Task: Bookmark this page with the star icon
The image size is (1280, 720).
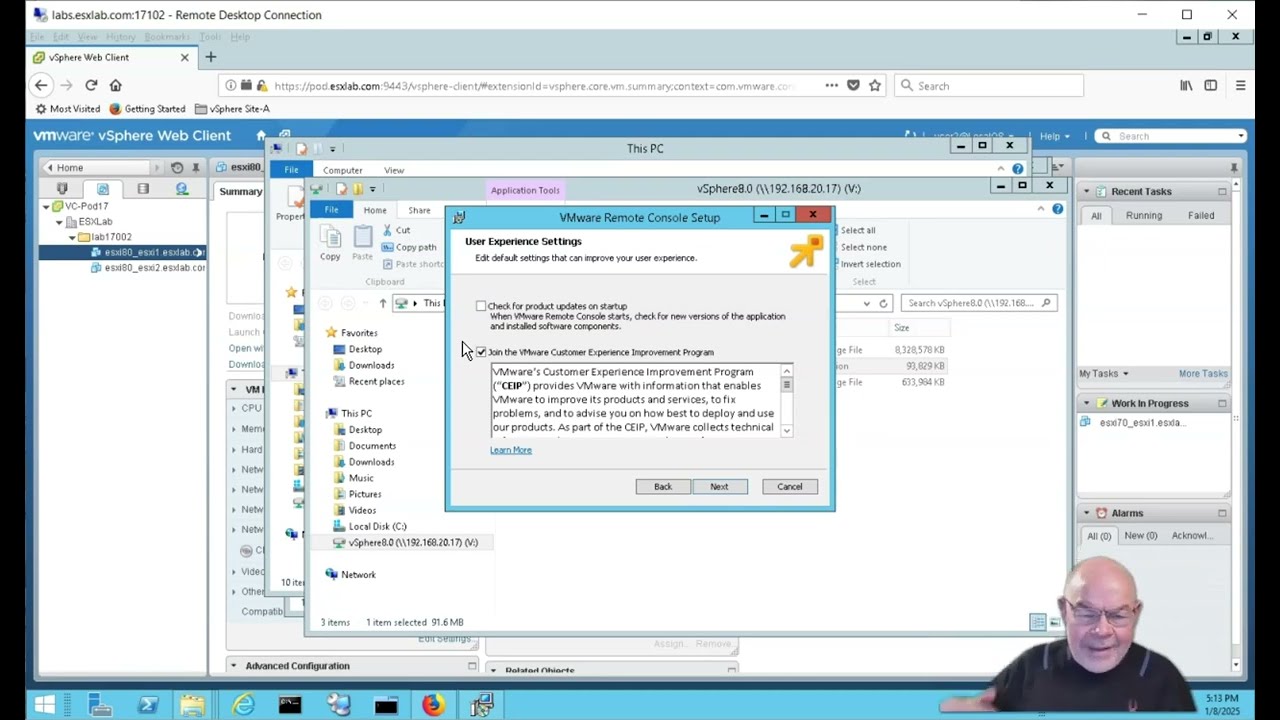Action: click(x=875, y=86)
